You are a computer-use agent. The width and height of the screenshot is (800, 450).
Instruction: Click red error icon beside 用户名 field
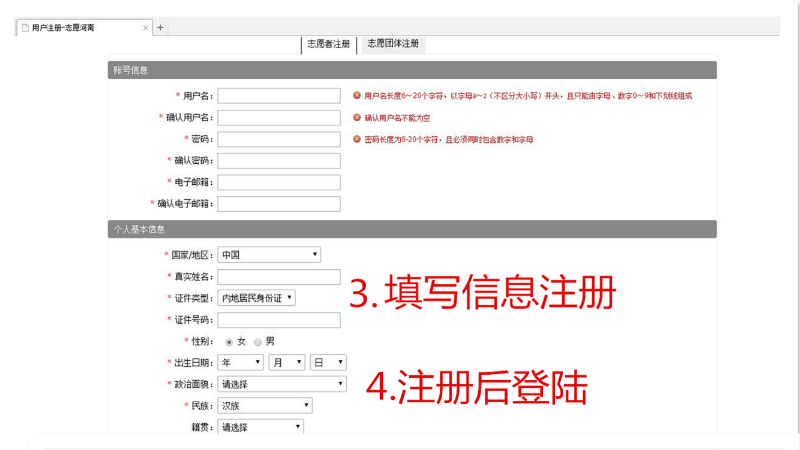pyautogui.click(x=357, y=96)
